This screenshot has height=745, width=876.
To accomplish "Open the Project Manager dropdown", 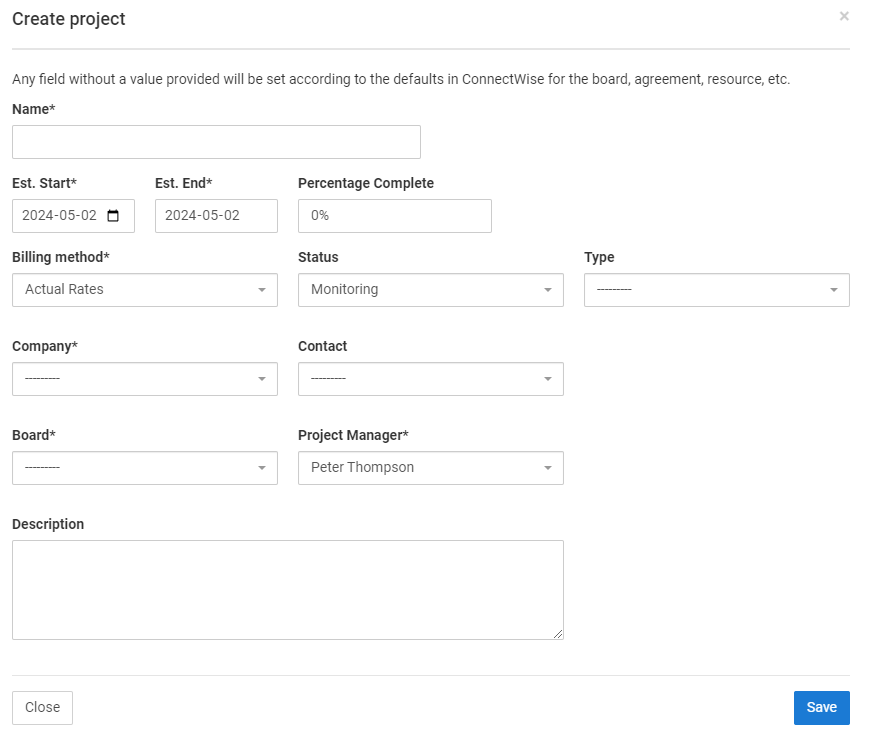I will point(431,468).
